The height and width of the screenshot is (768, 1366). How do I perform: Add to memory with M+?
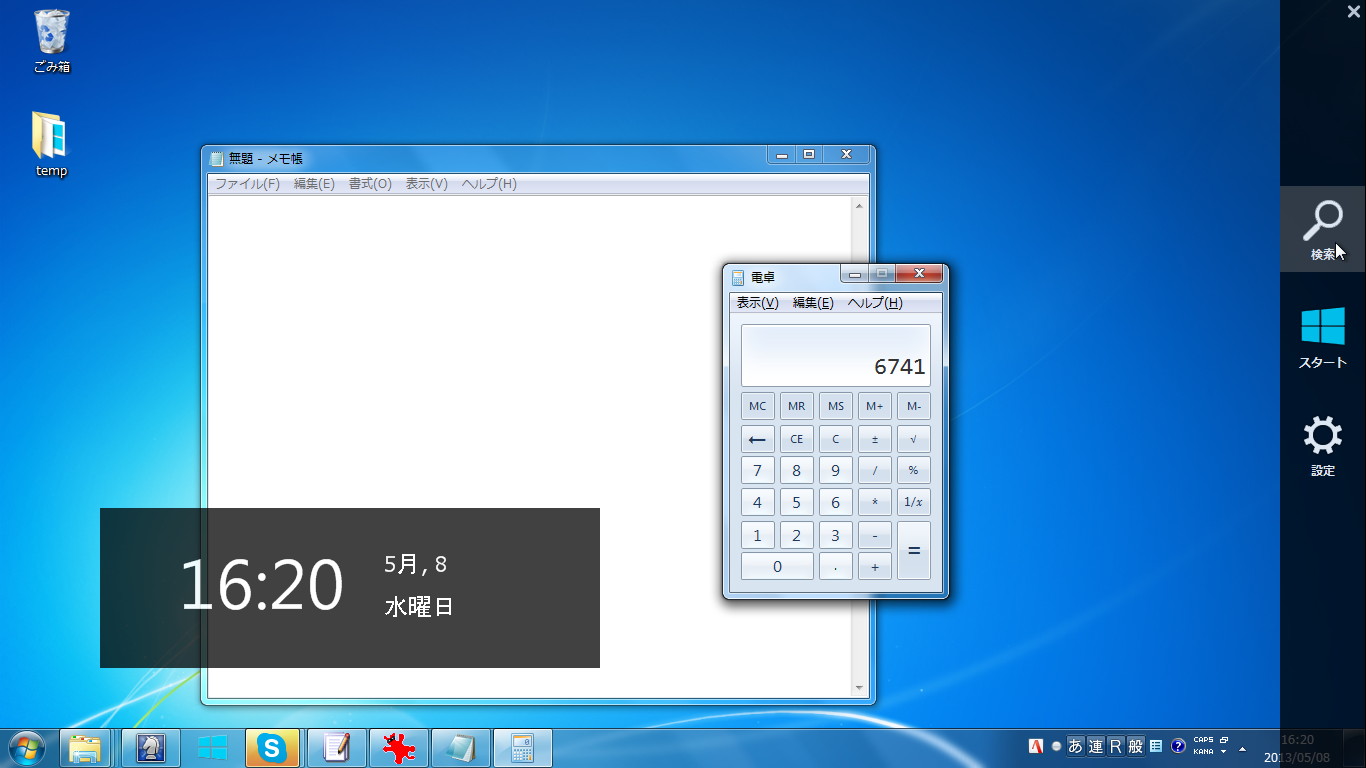[875, 406]
